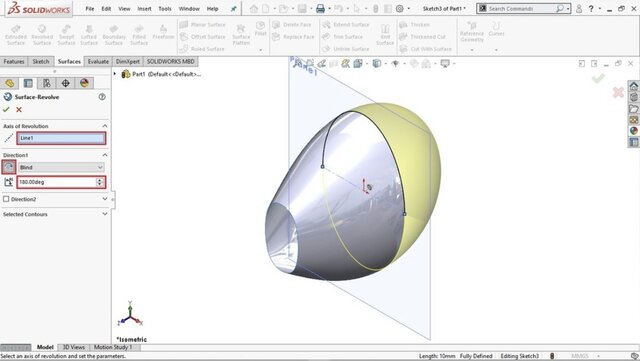
Task: Expand the Part1 tree node arrow
Action: 115,74
